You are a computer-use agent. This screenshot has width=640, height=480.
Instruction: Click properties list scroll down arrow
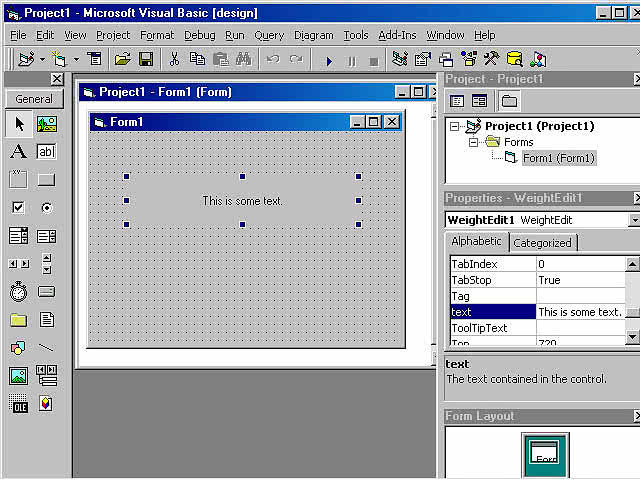(632, 337)
